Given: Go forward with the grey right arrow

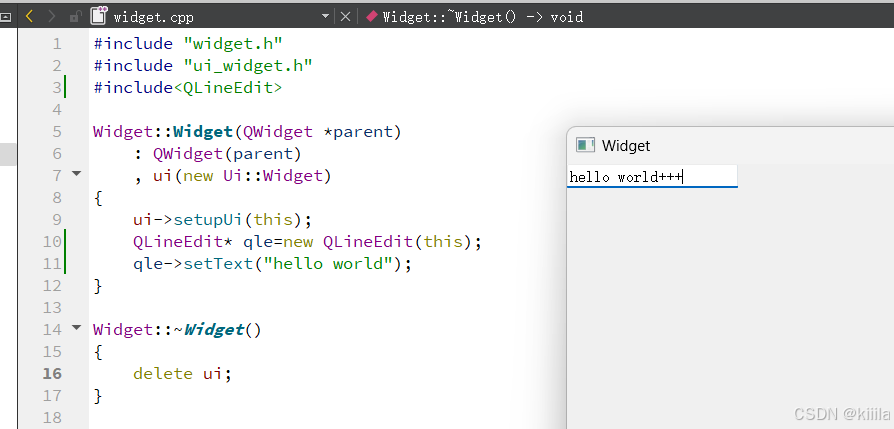Looking at the screenshot, I should pyautogui.click(x=52, y=17).
